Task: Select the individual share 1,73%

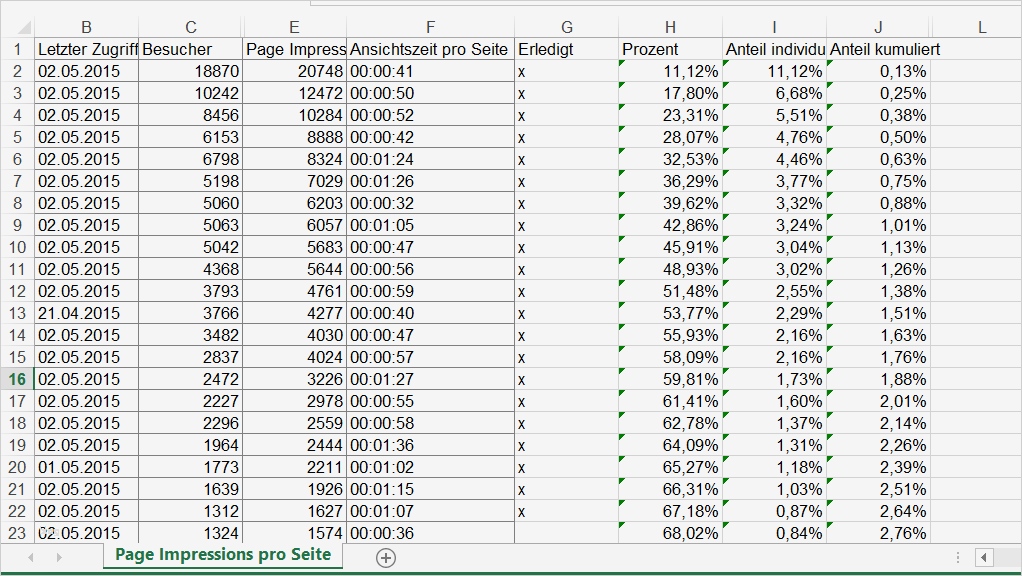Action: click(774, 379)
